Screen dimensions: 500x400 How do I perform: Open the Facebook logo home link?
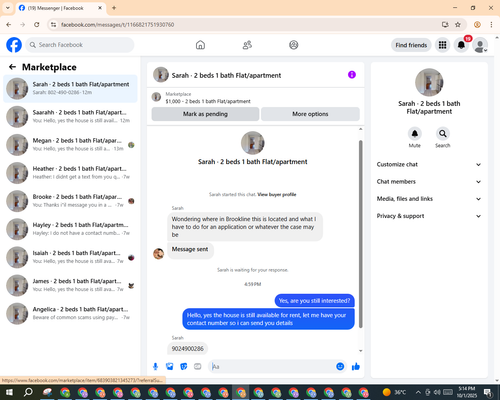click(x=14, y=45)
